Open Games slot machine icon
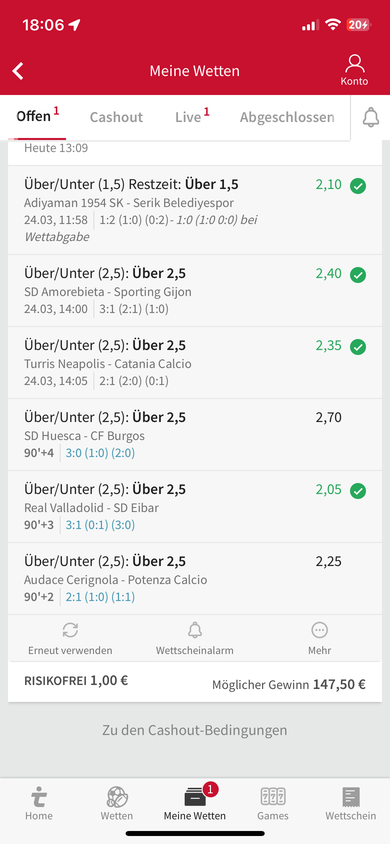The width and height of the screenshot is (390, 844). click(x=273, y=797)
